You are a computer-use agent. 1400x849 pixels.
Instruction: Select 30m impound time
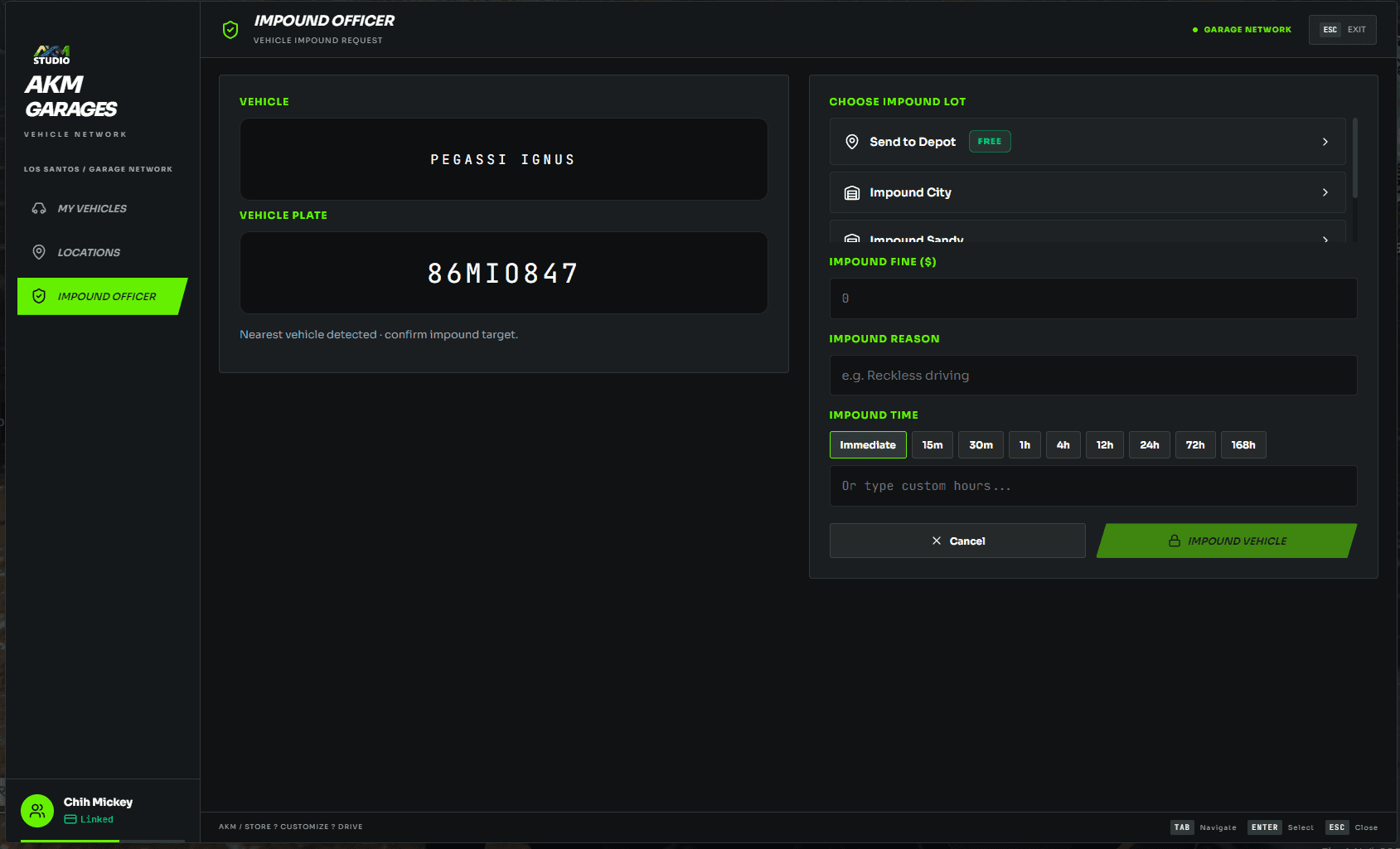coord(981,445)
